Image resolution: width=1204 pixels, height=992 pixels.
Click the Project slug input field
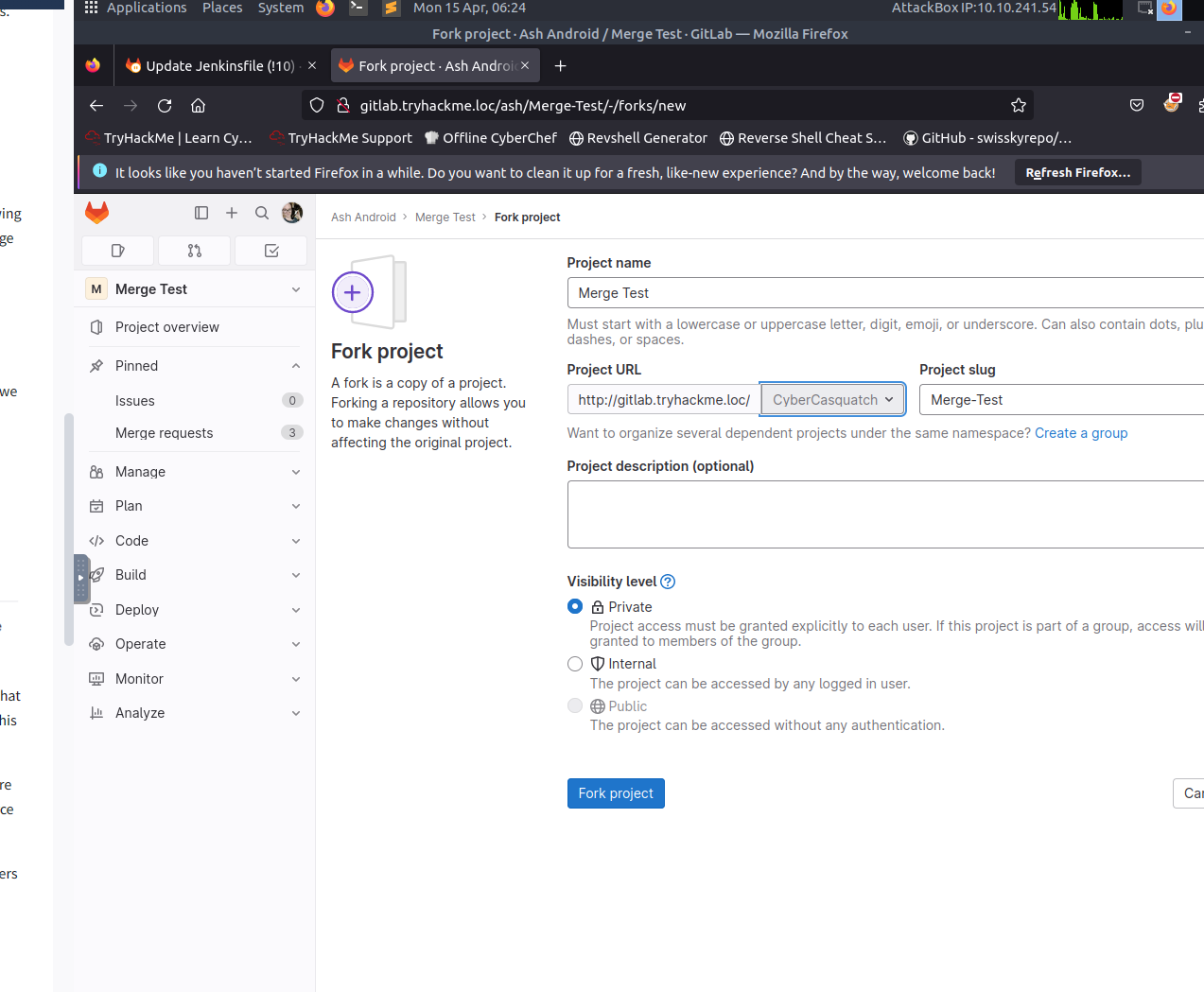click(x=1061, y=400)
